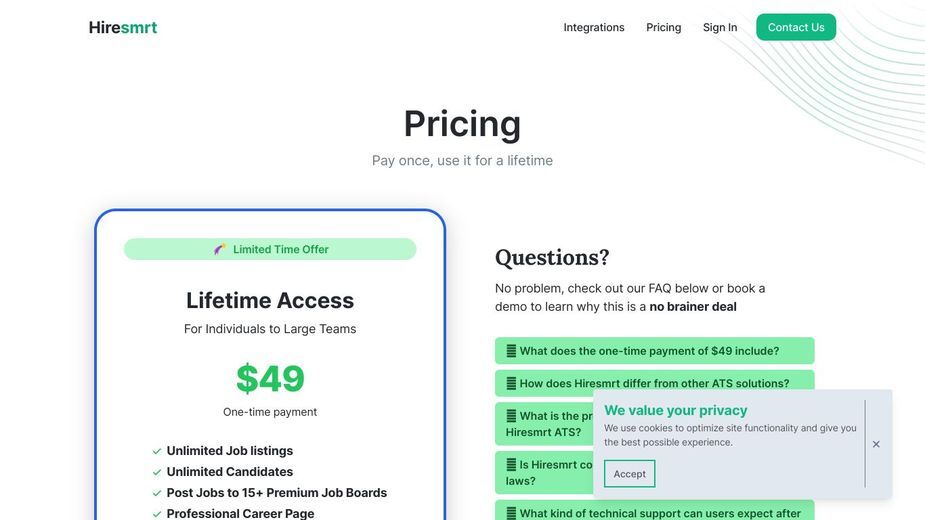The width and height of the screenshot is (925, 520).
Task: Open the Sign In page
Action: point(720,28)
